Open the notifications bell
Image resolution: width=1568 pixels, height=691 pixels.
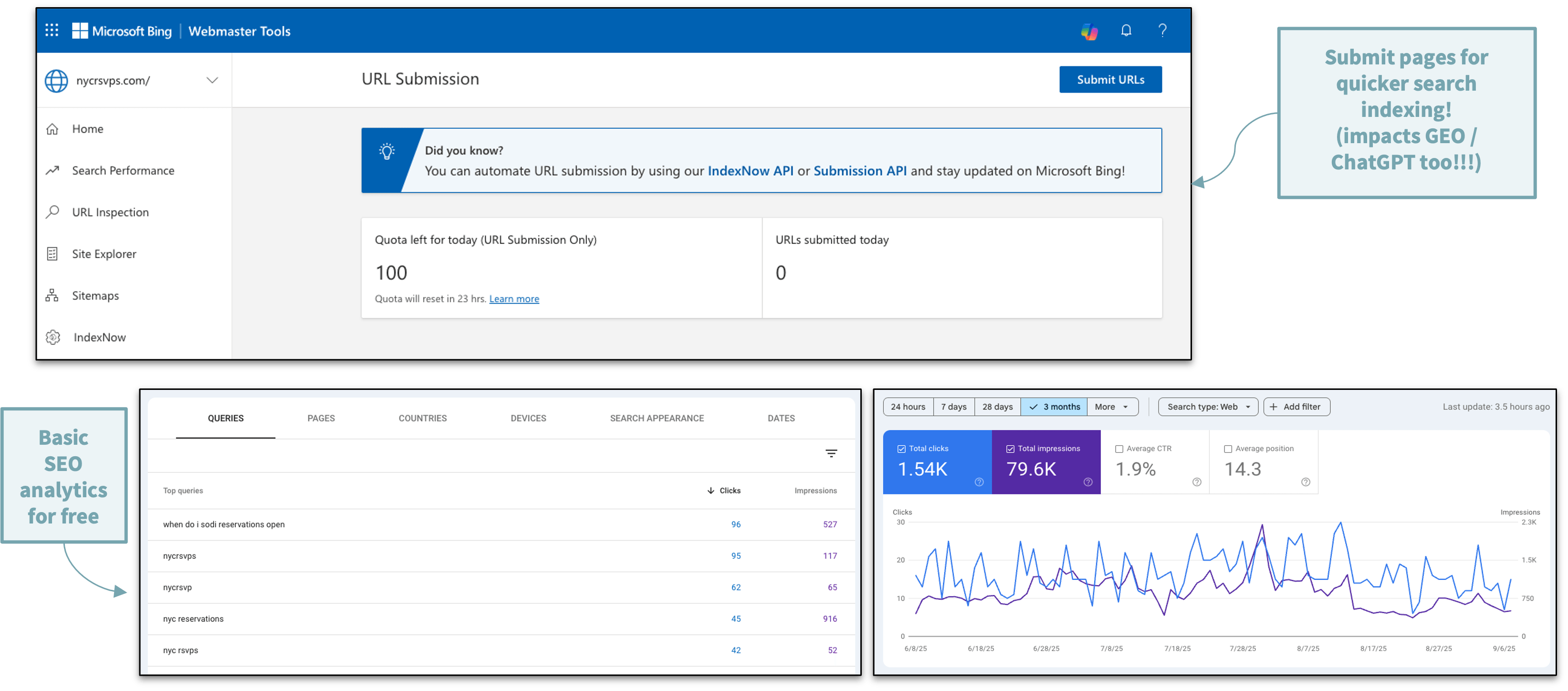(1126, 31)
